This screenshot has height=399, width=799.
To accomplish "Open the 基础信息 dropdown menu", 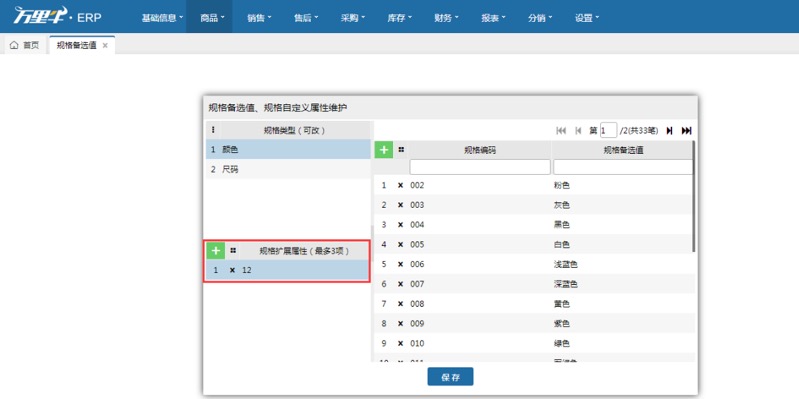I will (162, 18).
